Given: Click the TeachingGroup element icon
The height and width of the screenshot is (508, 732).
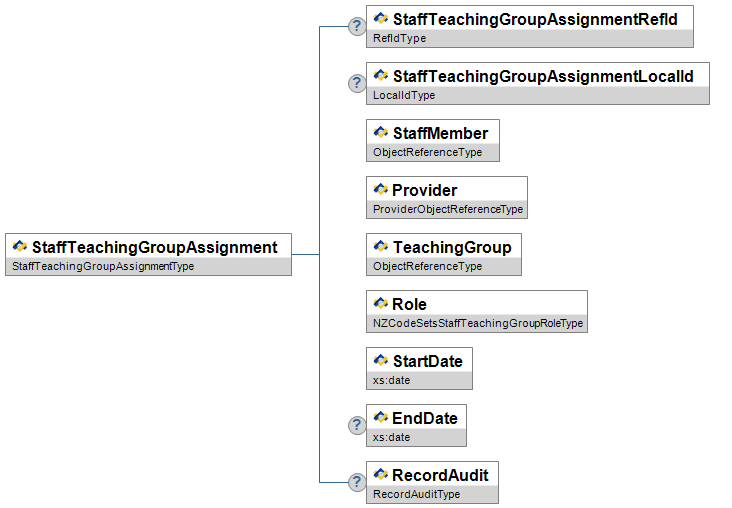Looking at the screenshot, I should click(x=380, y=247).
